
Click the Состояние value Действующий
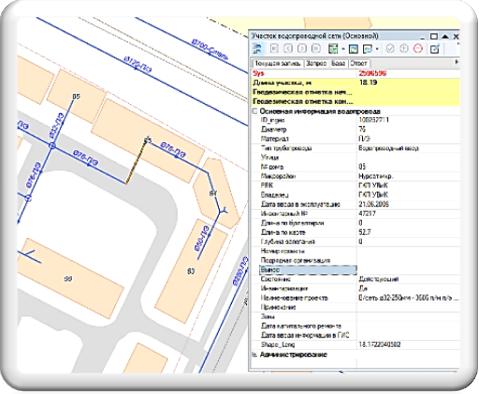[x=379, y=279]
